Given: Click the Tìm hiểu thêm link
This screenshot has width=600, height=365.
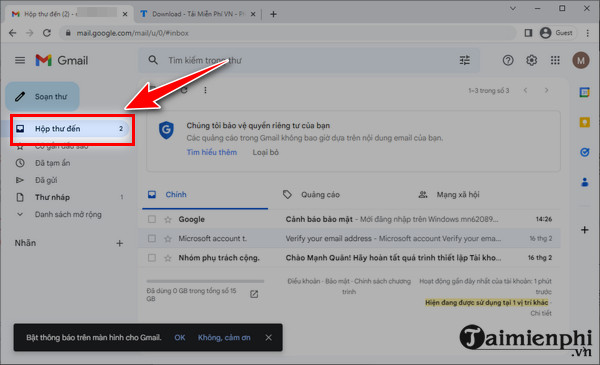Looking at the screenshot, I should tap(212, 152).
